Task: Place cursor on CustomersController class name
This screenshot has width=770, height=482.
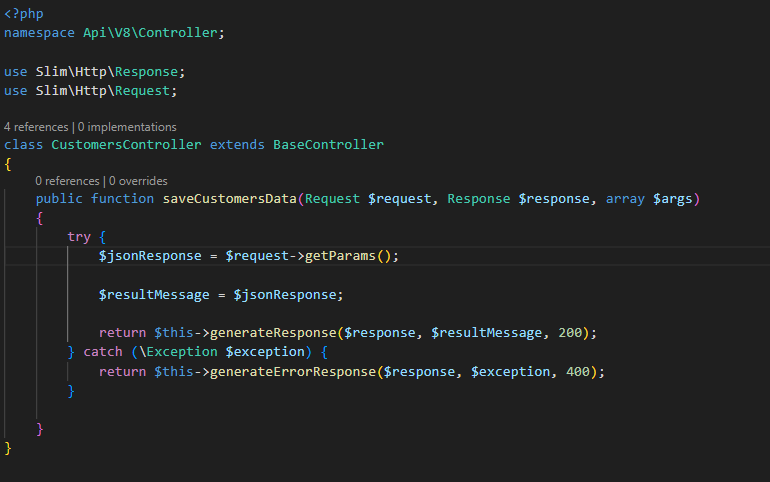Action: (126, 145)
